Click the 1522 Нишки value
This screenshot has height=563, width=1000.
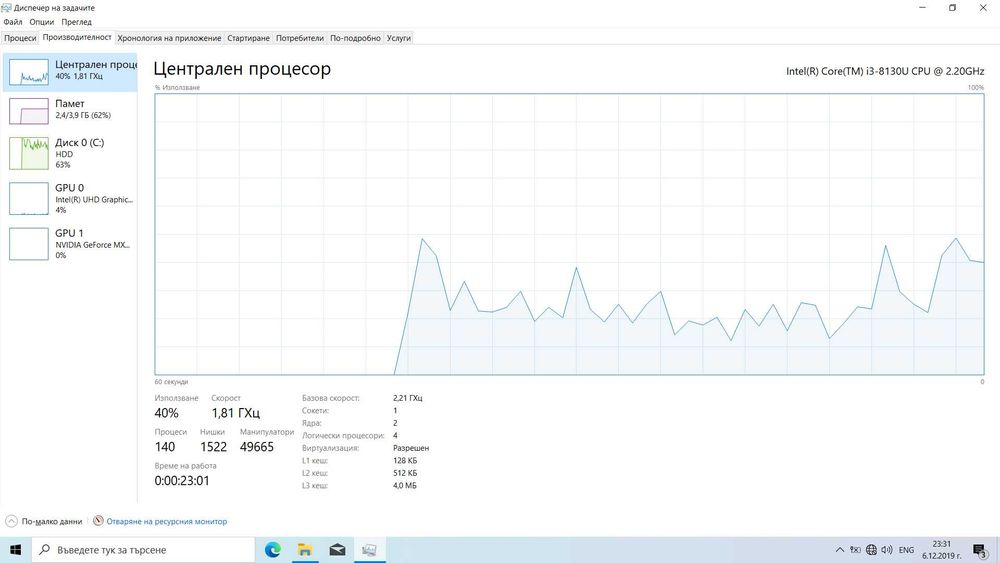214,447
